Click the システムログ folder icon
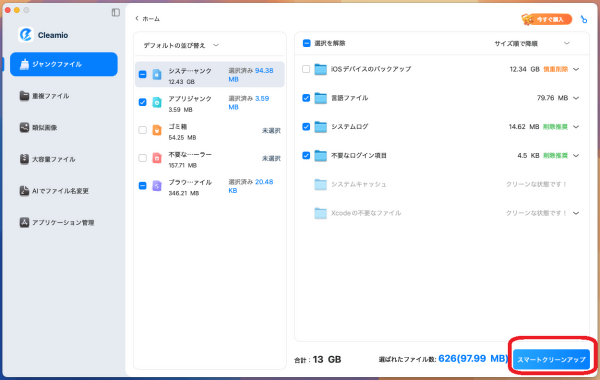Screen dimensions: 600x380 pos(321,127)
